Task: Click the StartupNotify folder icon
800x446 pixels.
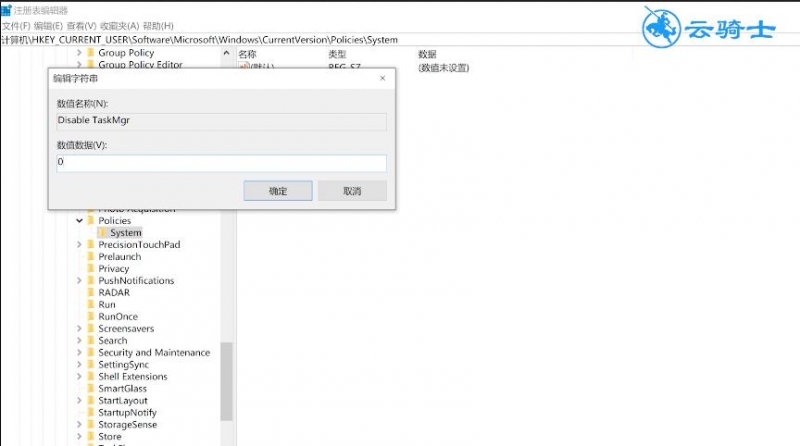Action: pyautogui.click(x=91, y=412)
